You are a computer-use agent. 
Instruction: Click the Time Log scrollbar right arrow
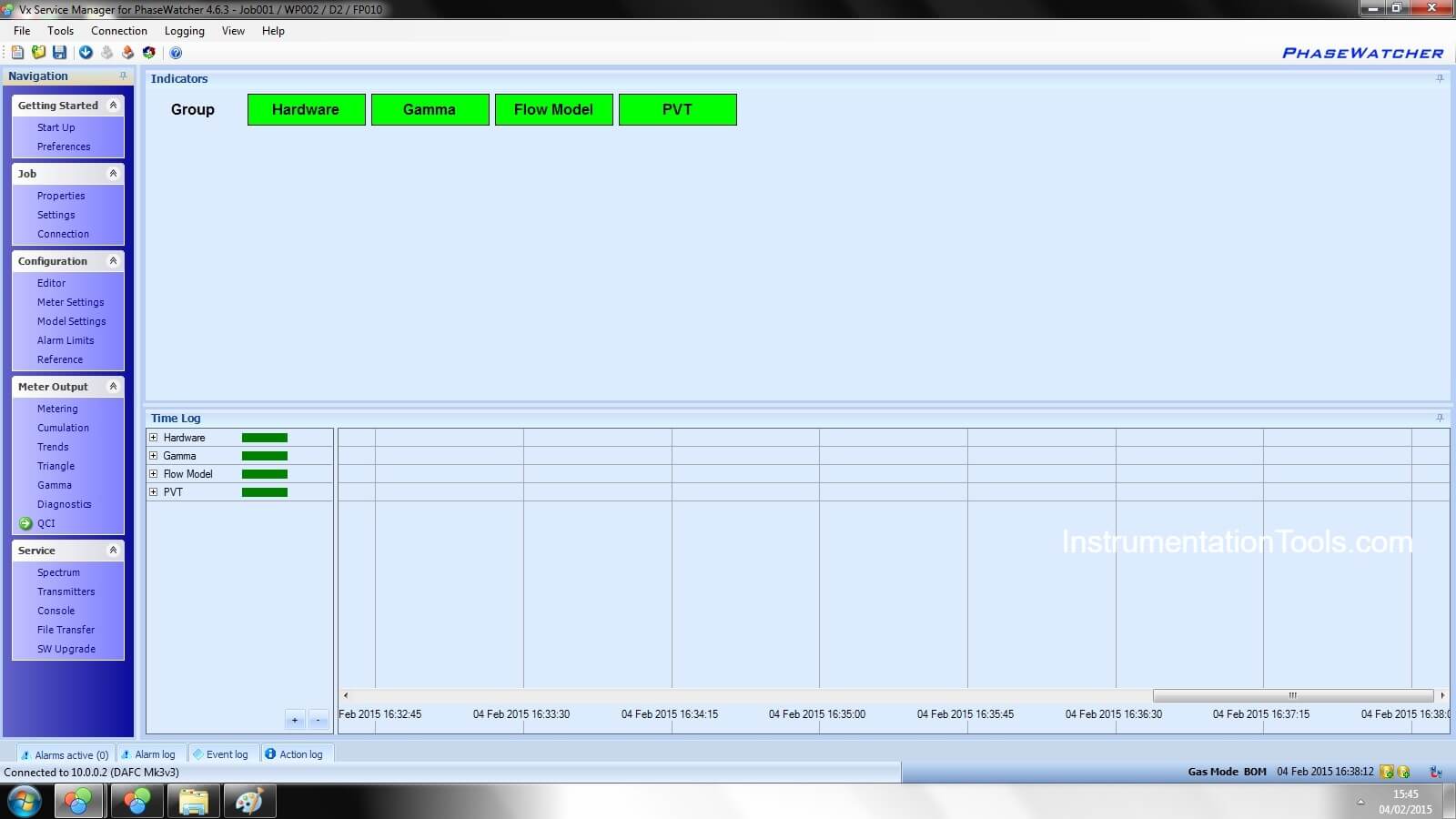coord(1442,695)
